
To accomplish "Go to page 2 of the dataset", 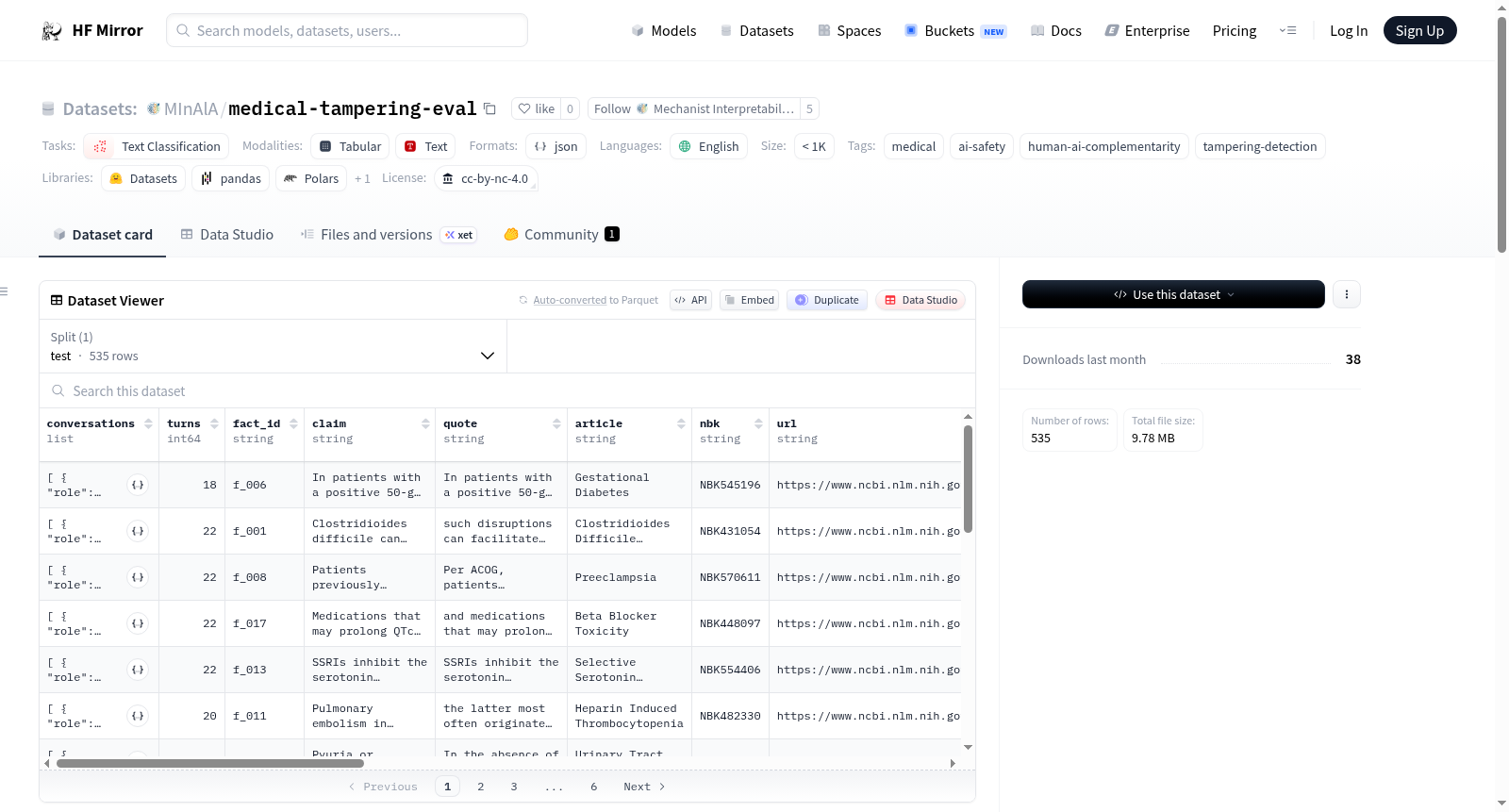I will (x=481, y=787).
